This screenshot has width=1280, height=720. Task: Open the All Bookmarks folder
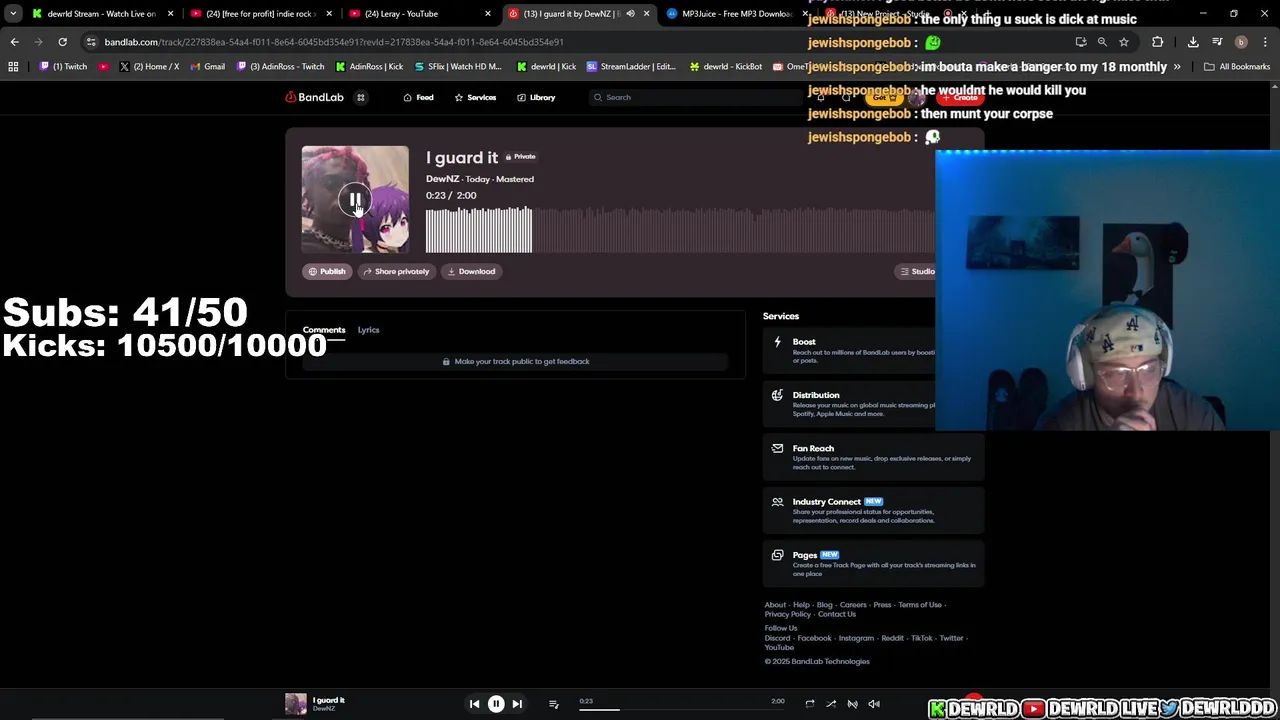click(1237, 67)
